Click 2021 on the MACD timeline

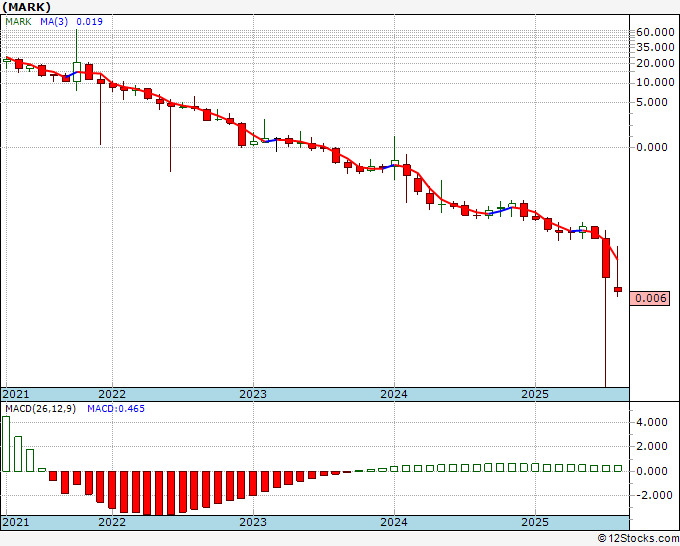click(x=16, y=522)
